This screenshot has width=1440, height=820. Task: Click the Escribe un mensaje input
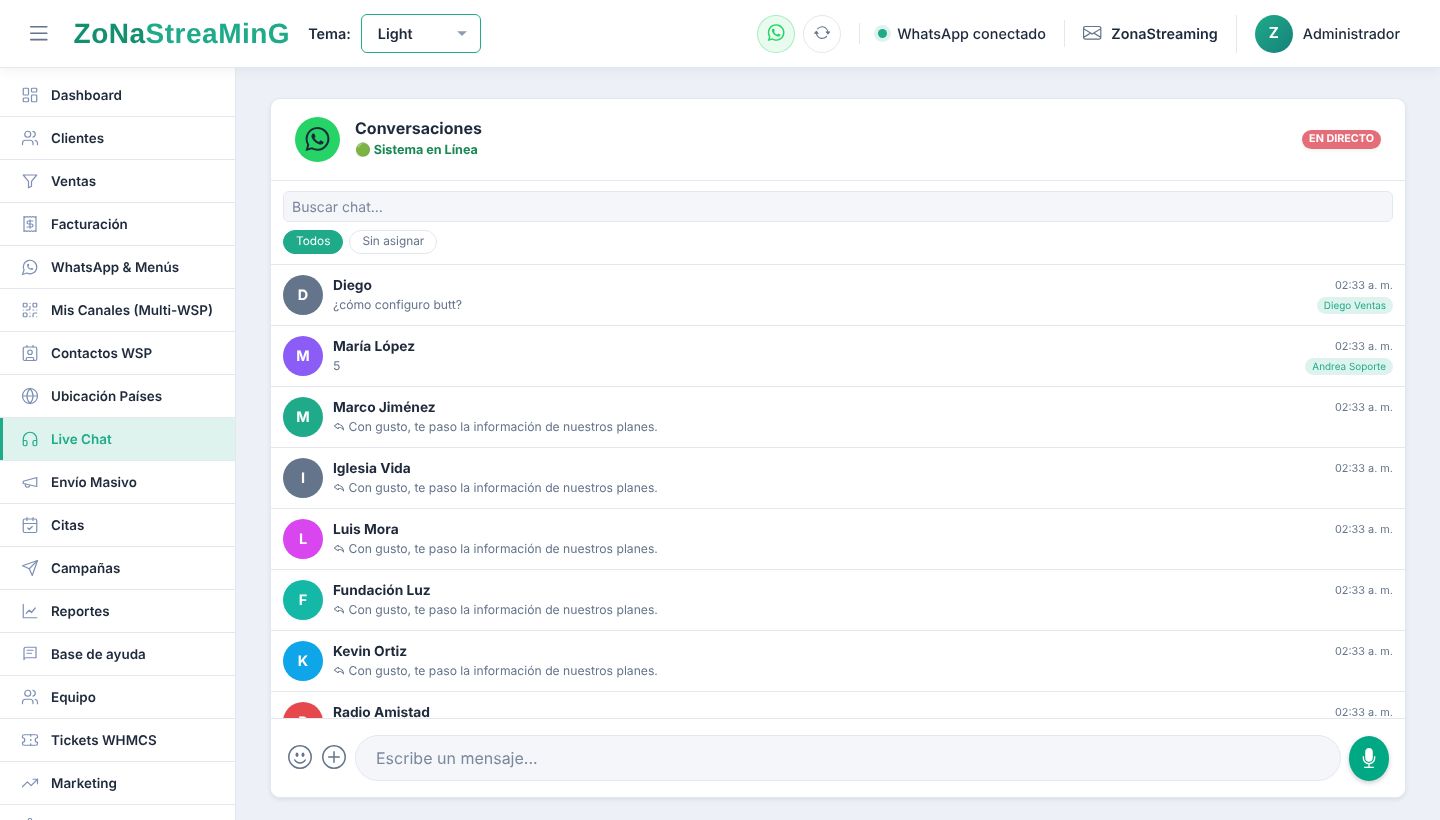(x=848, y=758)
